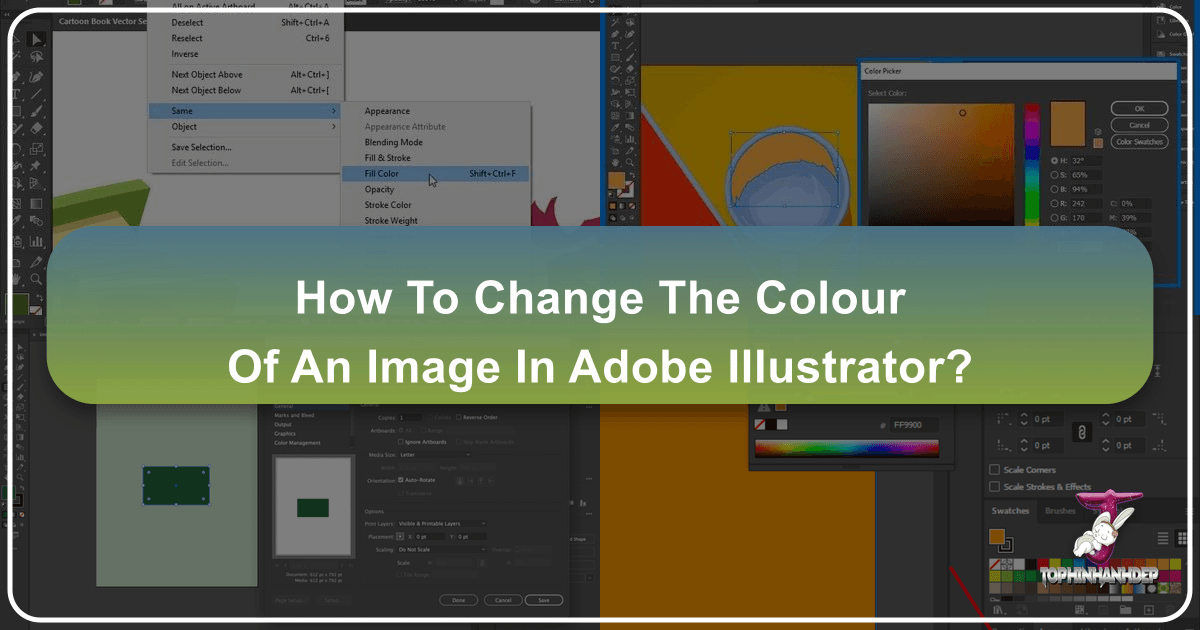Toggle the Scale Strokes & Effects checkbox

click(x=994, y=487)
